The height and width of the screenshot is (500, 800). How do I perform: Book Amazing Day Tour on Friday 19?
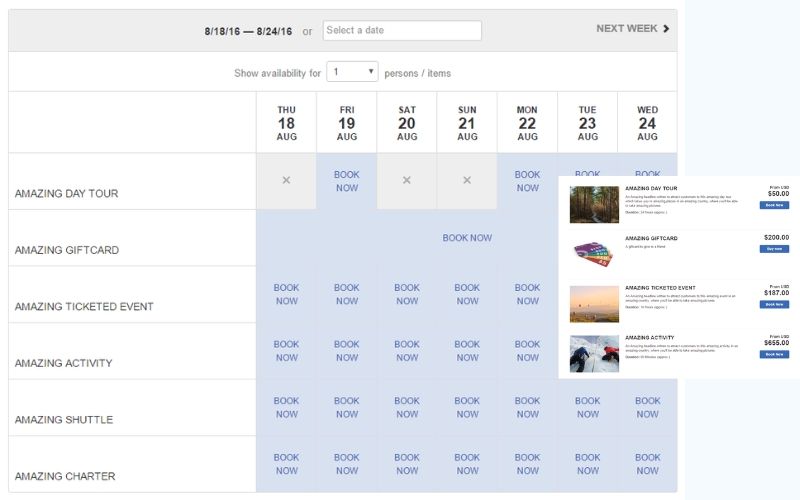point(347,181)
